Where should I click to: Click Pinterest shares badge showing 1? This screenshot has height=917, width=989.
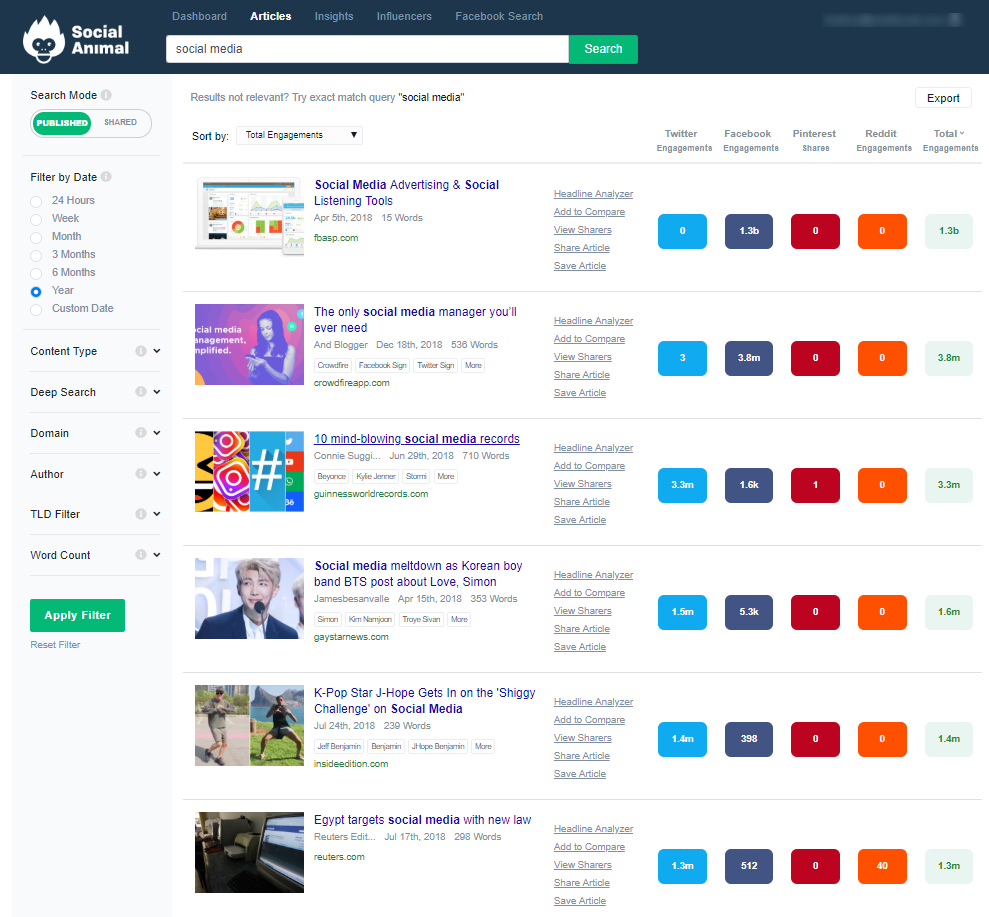(x=815, y=485)
